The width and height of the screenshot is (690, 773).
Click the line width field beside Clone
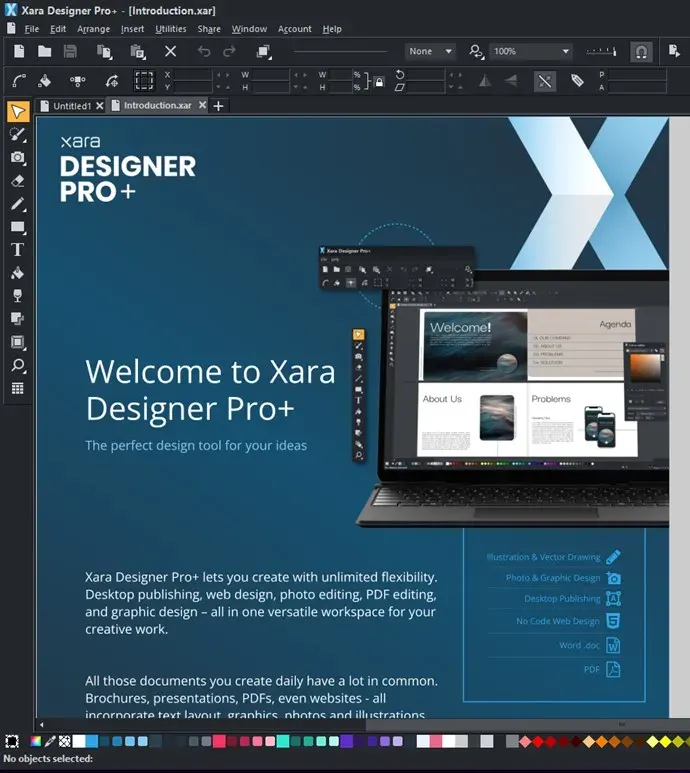(x=340, y=51)
